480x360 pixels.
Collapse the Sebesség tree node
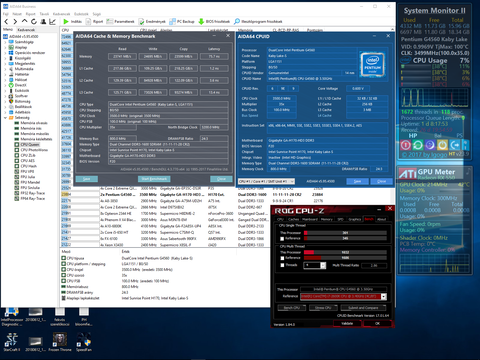pyautogui.click(x=5, y=118)
